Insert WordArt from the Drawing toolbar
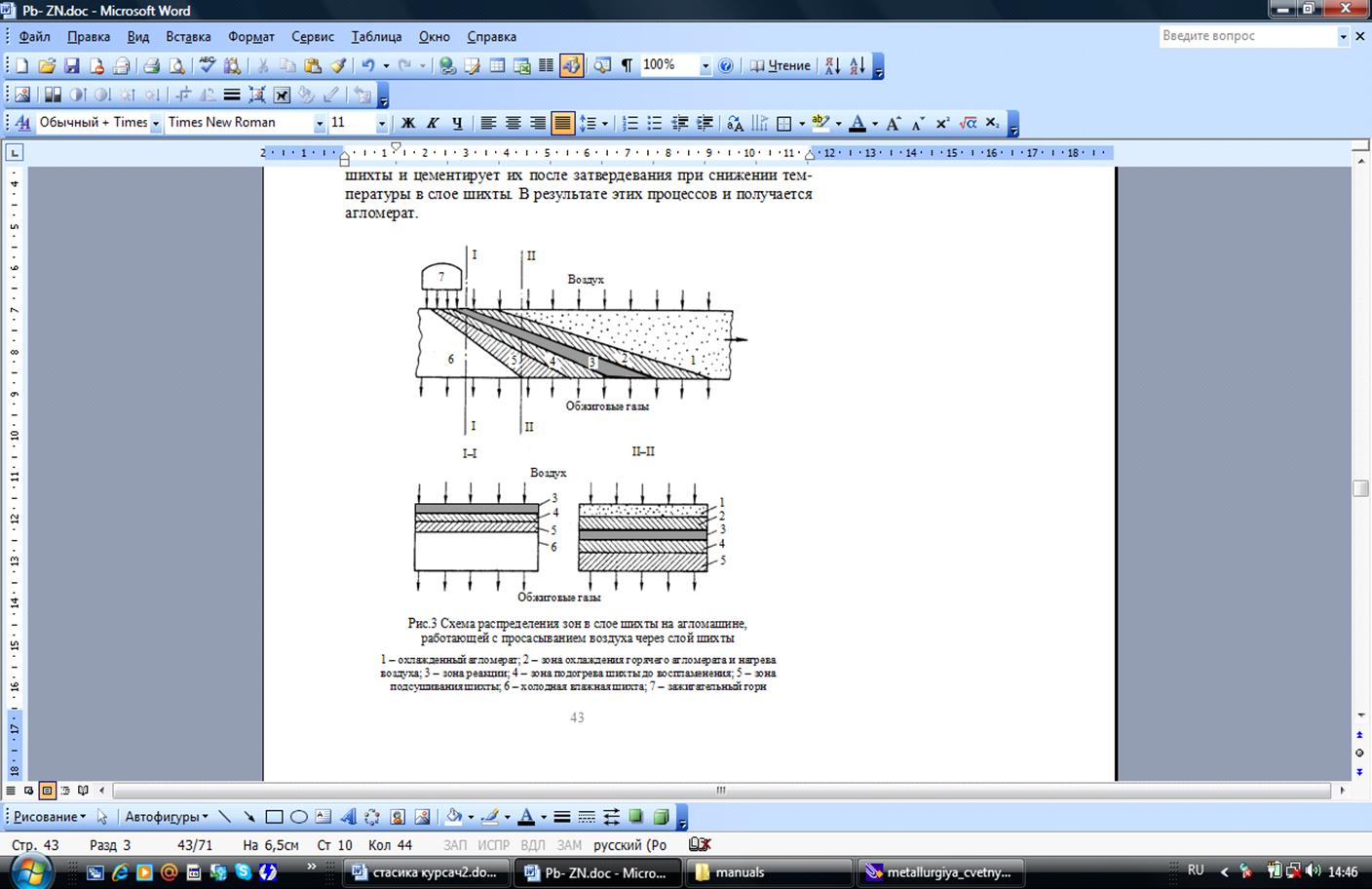This screenshot has height=889, width=1372. [348, 817]
